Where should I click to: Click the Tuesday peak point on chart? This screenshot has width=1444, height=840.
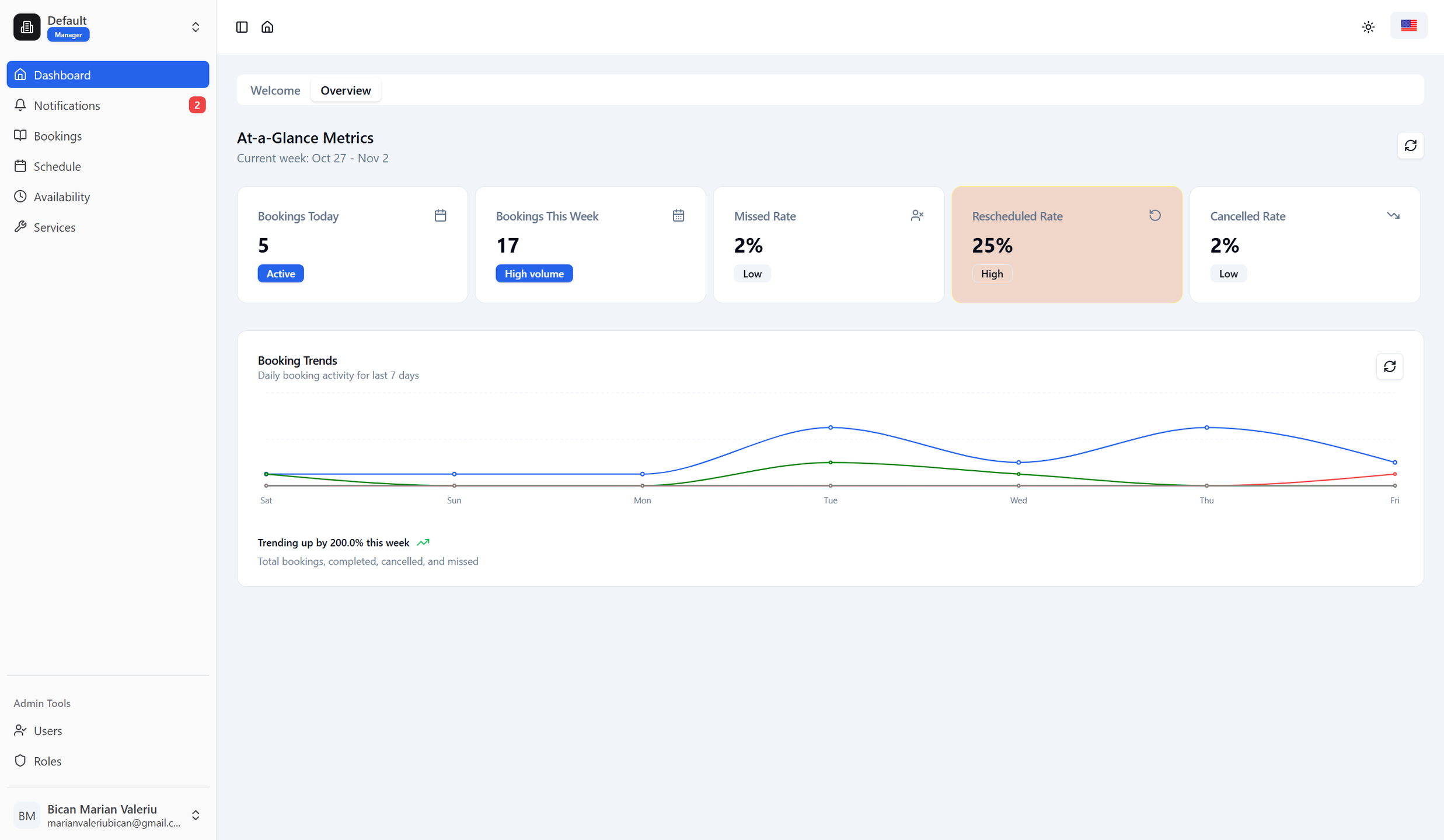tap(830, 428)
